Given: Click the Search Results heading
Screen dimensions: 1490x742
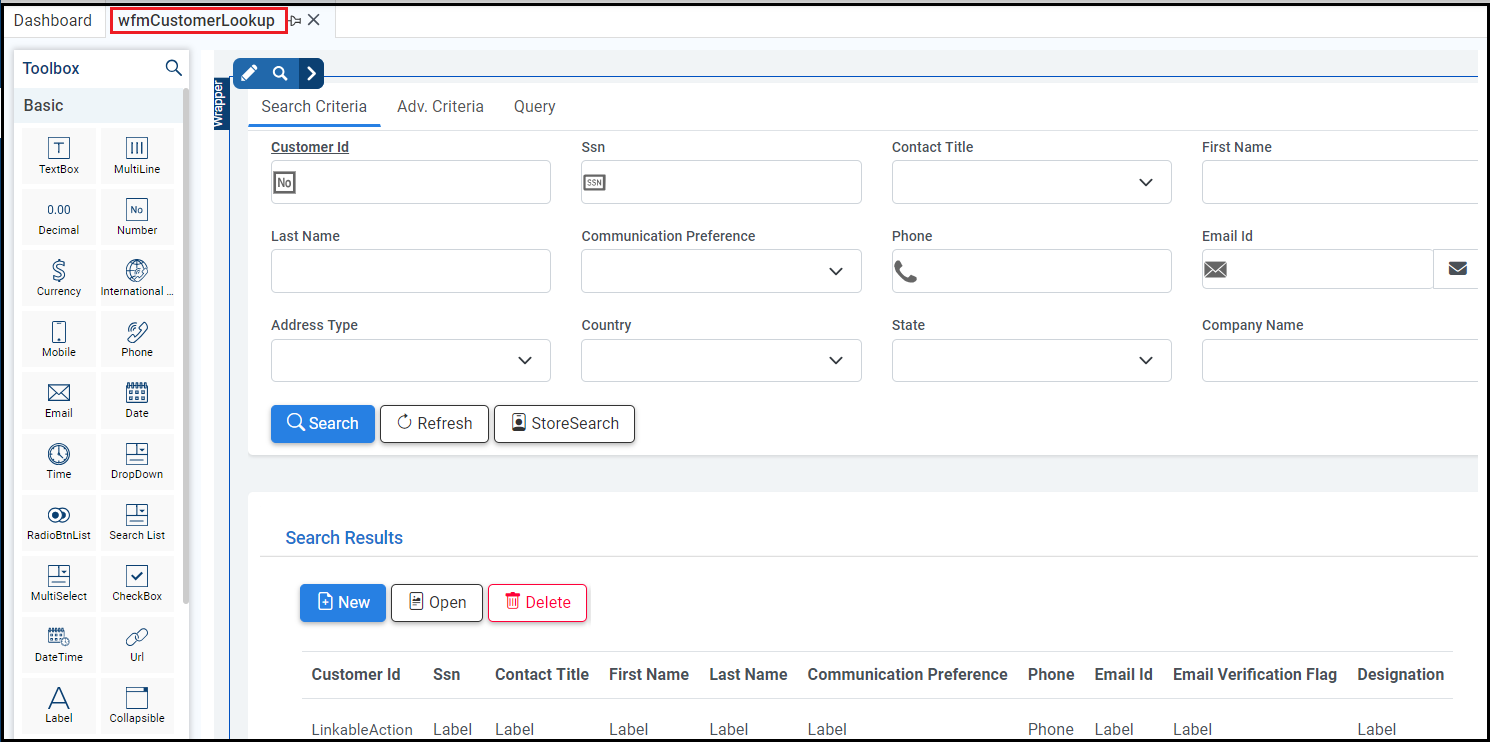Looking at the screenshot, I should [x=344, y=538].
